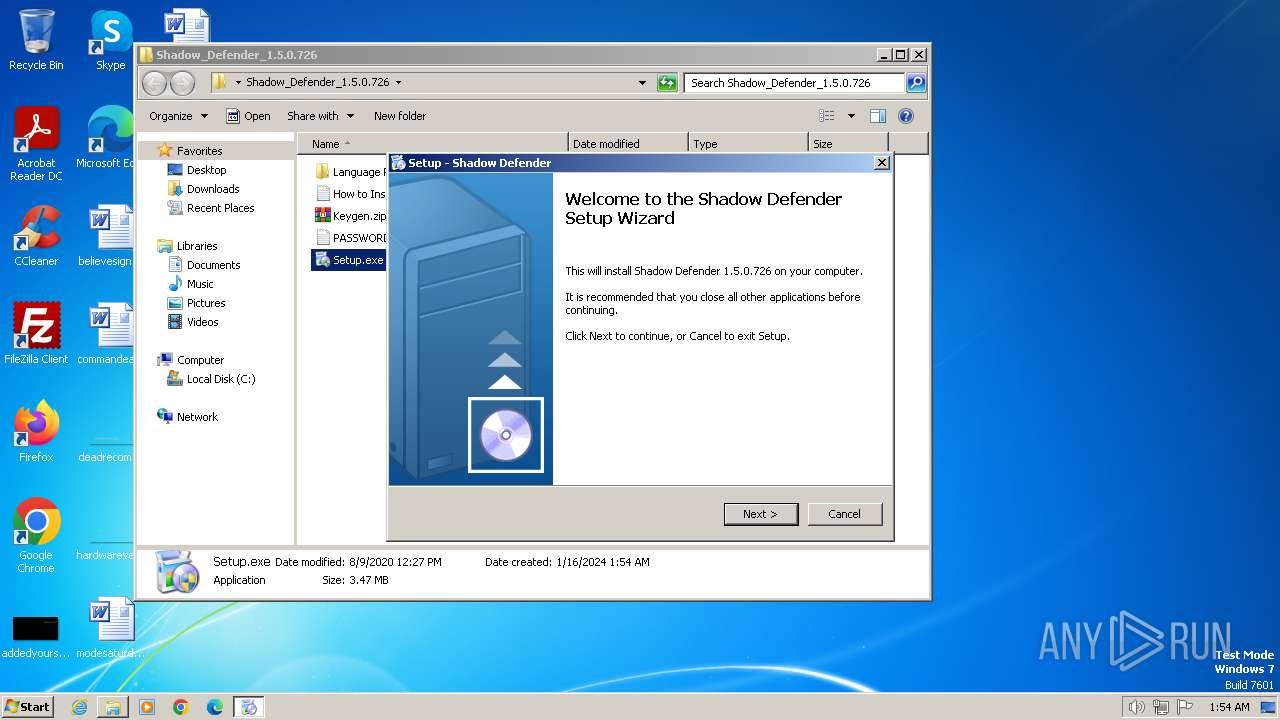Open the modesaturd Word document icon
This screenshot has width=1280, height=720.
[110, 628]
